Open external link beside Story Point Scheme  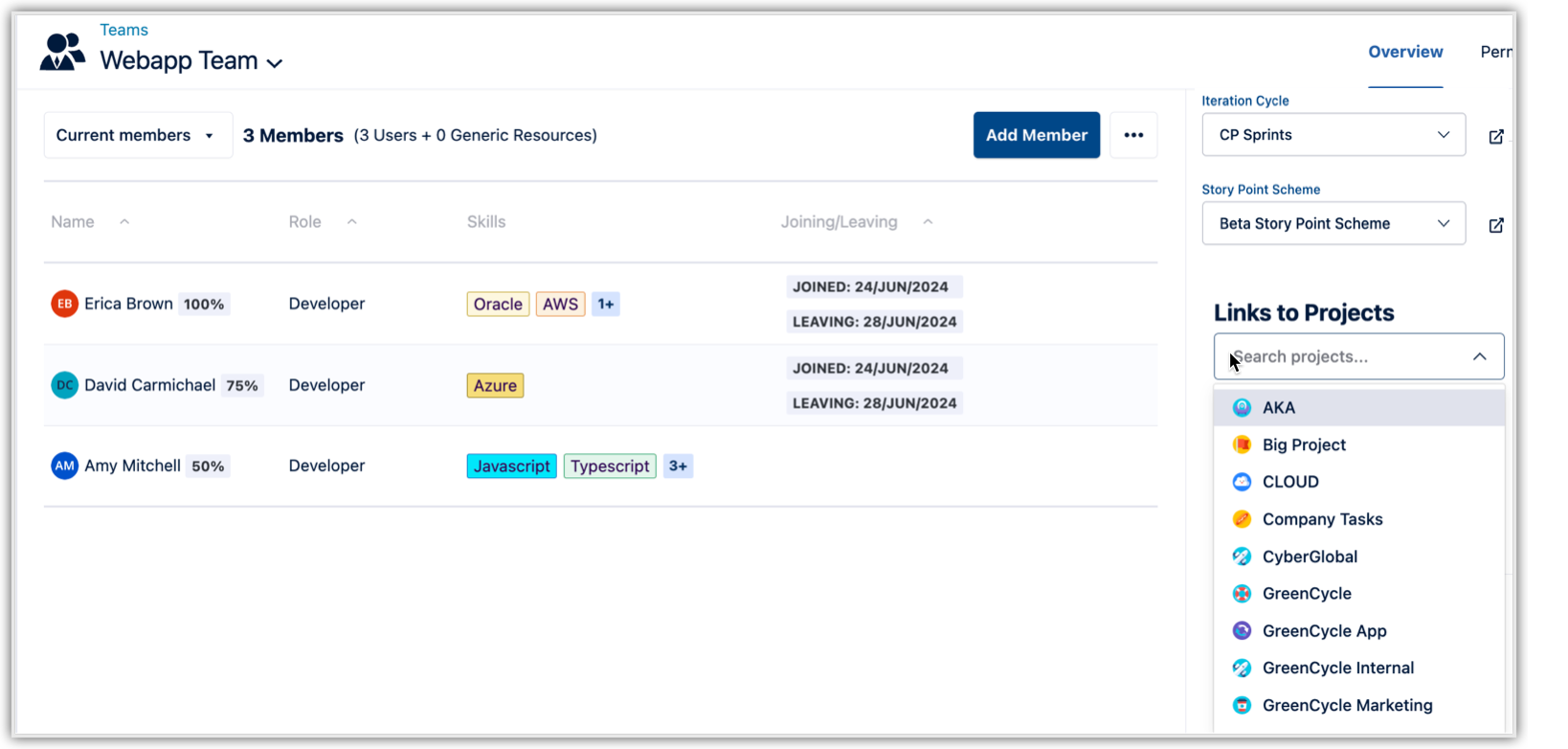1495,225
